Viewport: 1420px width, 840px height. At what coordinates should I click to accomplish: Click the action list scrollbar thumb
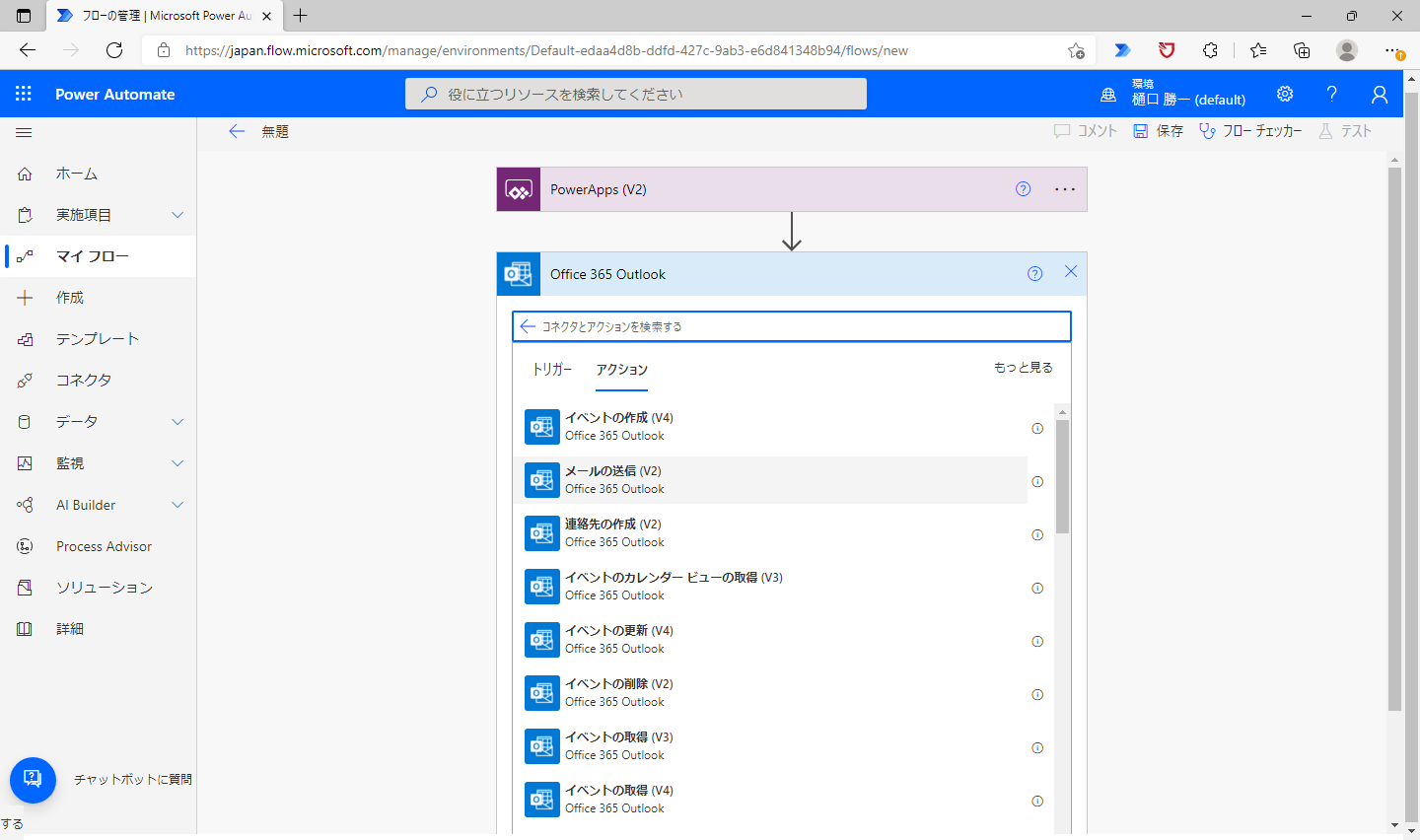point(1062,476)
